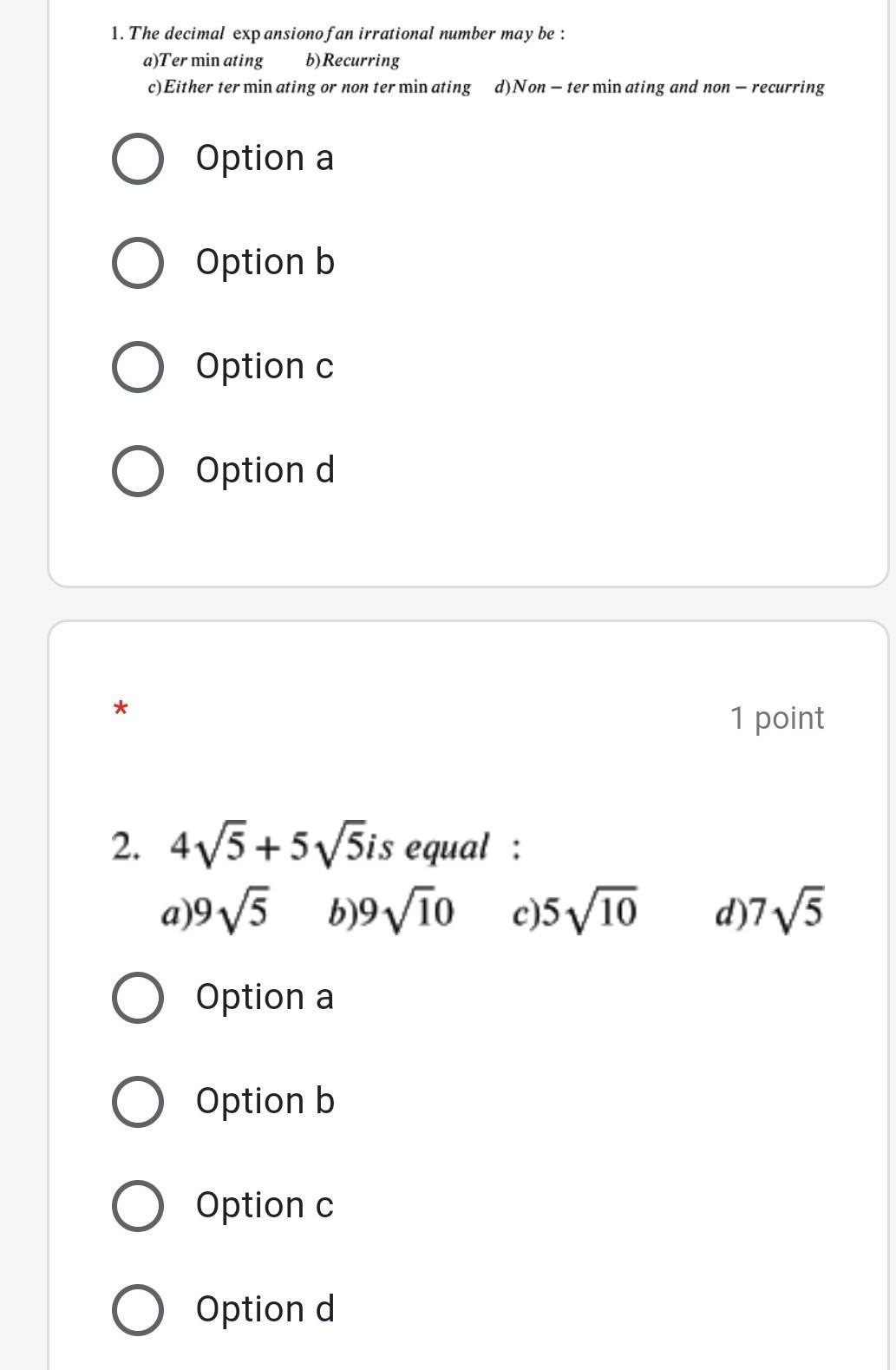Click the d) 7√5 choice text
The height and width of the screenshot is (1370, 896).
[768, 913]
